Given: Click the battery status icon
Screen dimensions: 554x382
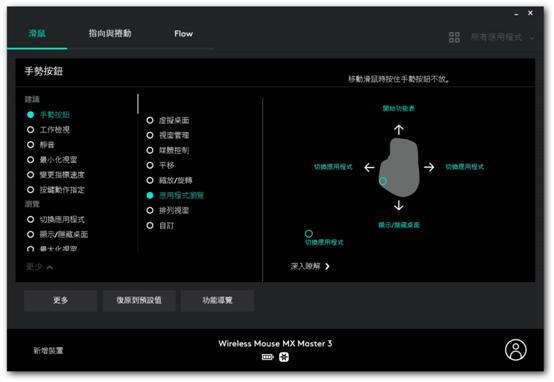Looking at the screenshot, I should pyautogui.click(x=267, y=357).
